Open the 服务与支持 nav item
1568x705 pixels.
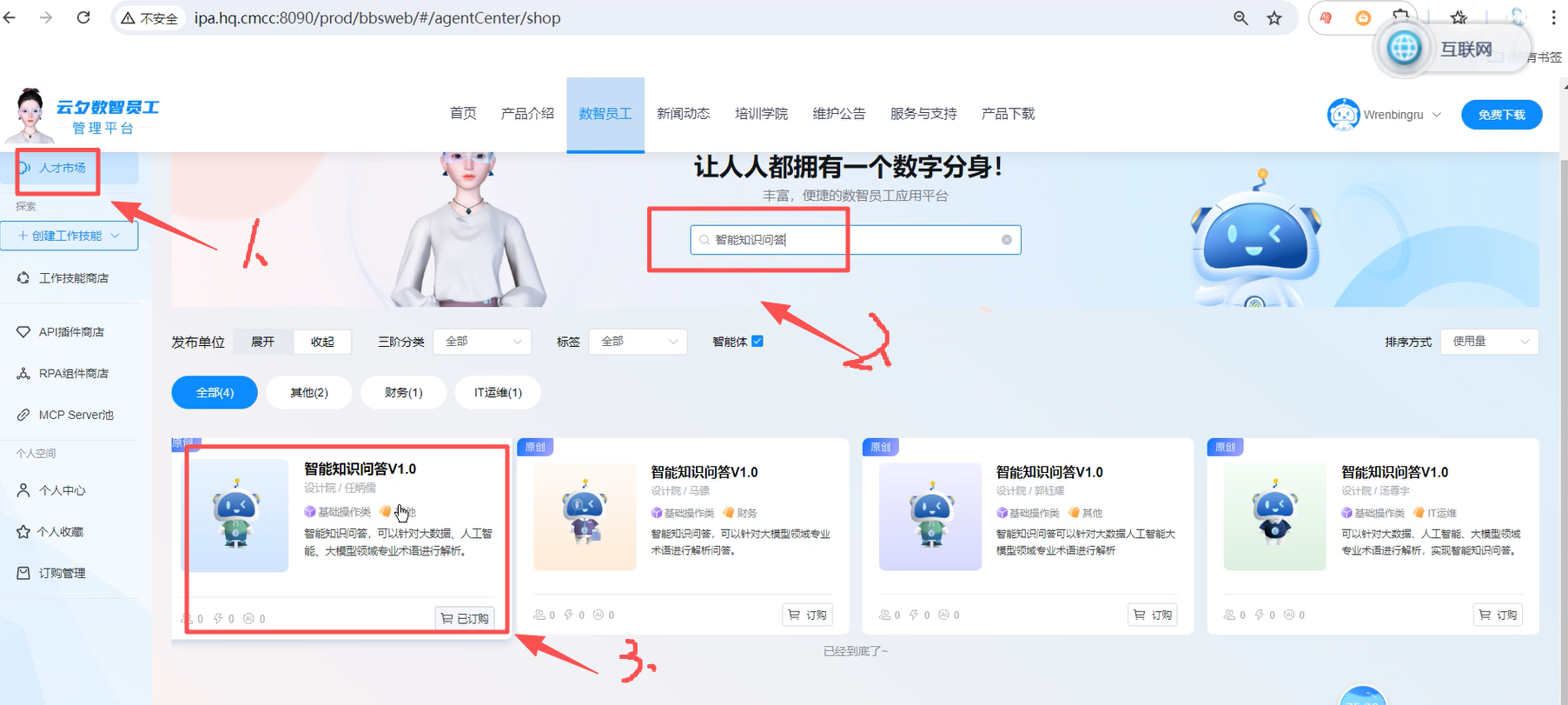923,114
